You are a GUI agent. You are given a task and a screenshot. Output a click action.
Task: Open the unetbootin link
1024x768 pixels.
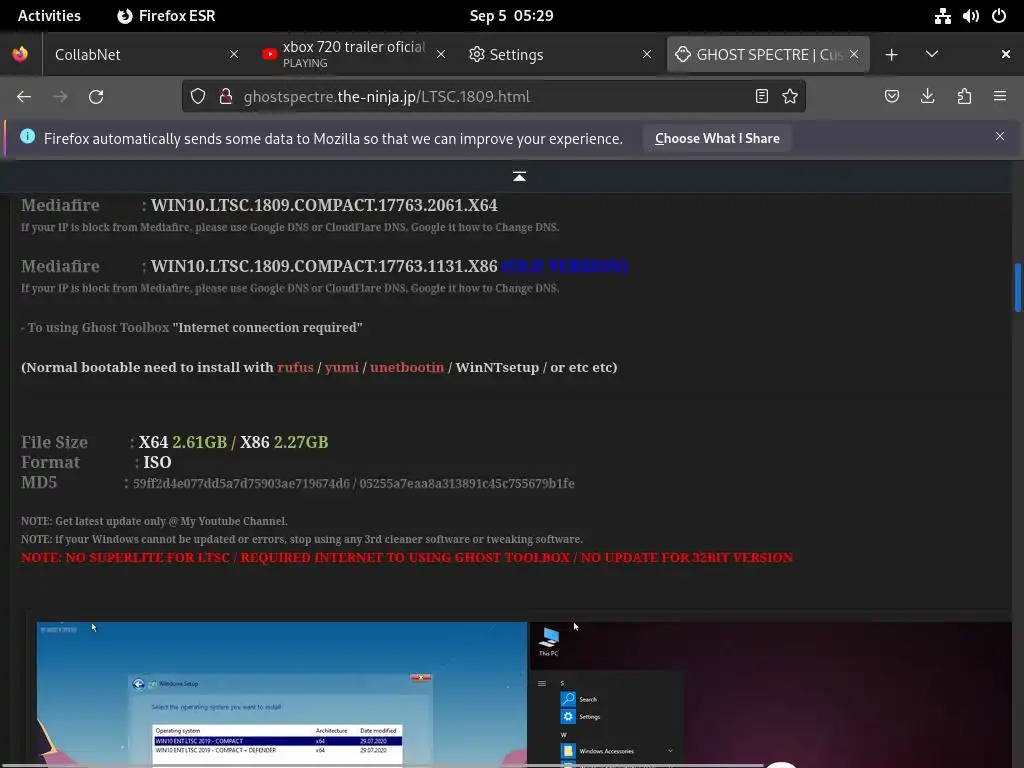pyautogui.click(x=407, y=367)
